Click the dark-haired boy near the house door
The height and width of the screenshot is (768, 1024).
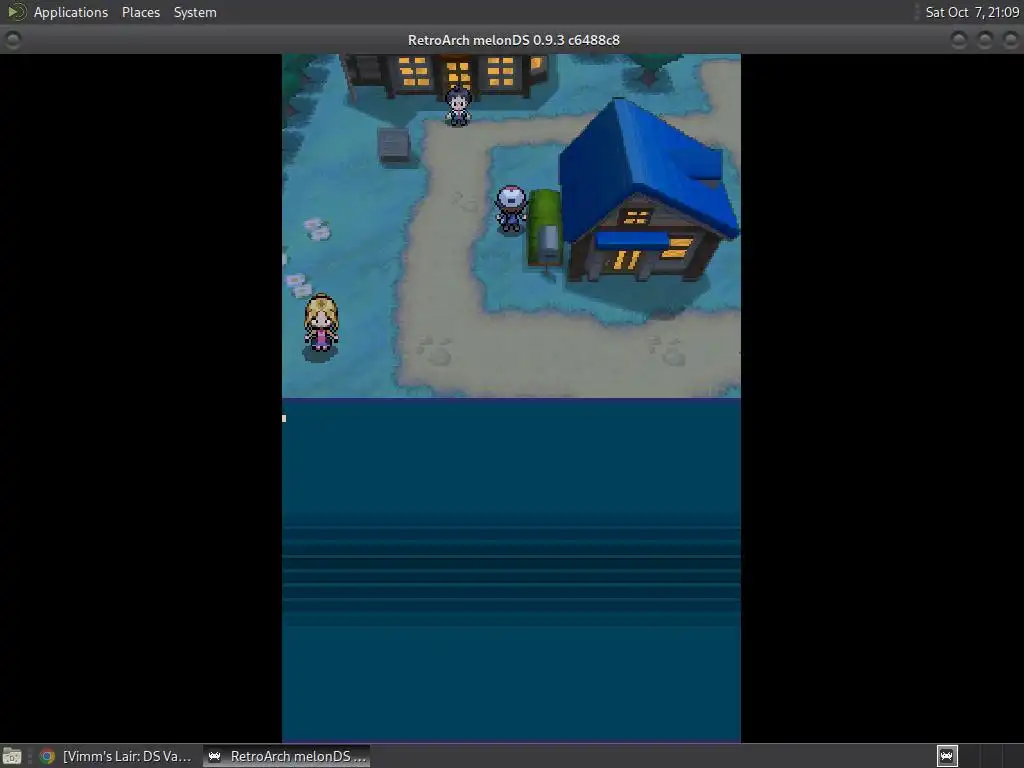click(x=458, y=105)
